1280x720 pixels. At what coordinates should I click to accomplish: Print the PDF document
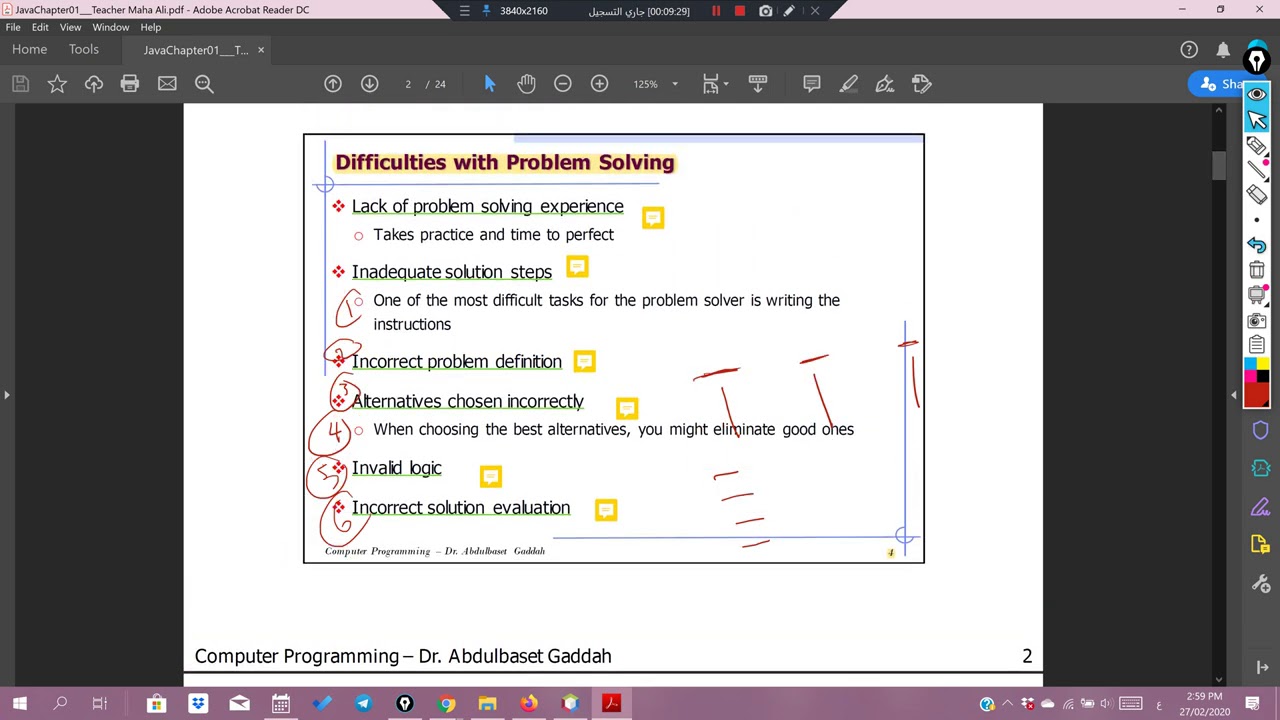point(130,84)
